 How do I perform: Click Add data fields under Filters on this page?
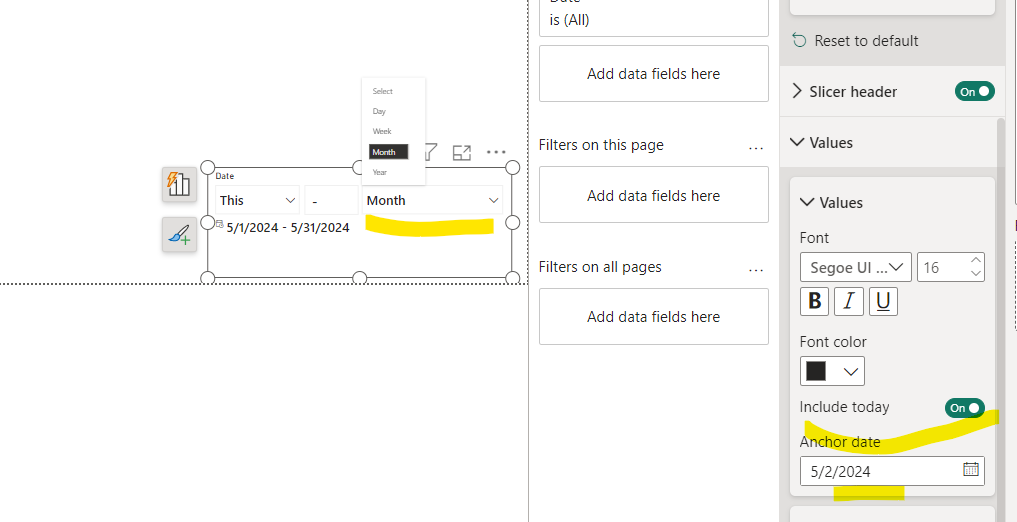654,195
